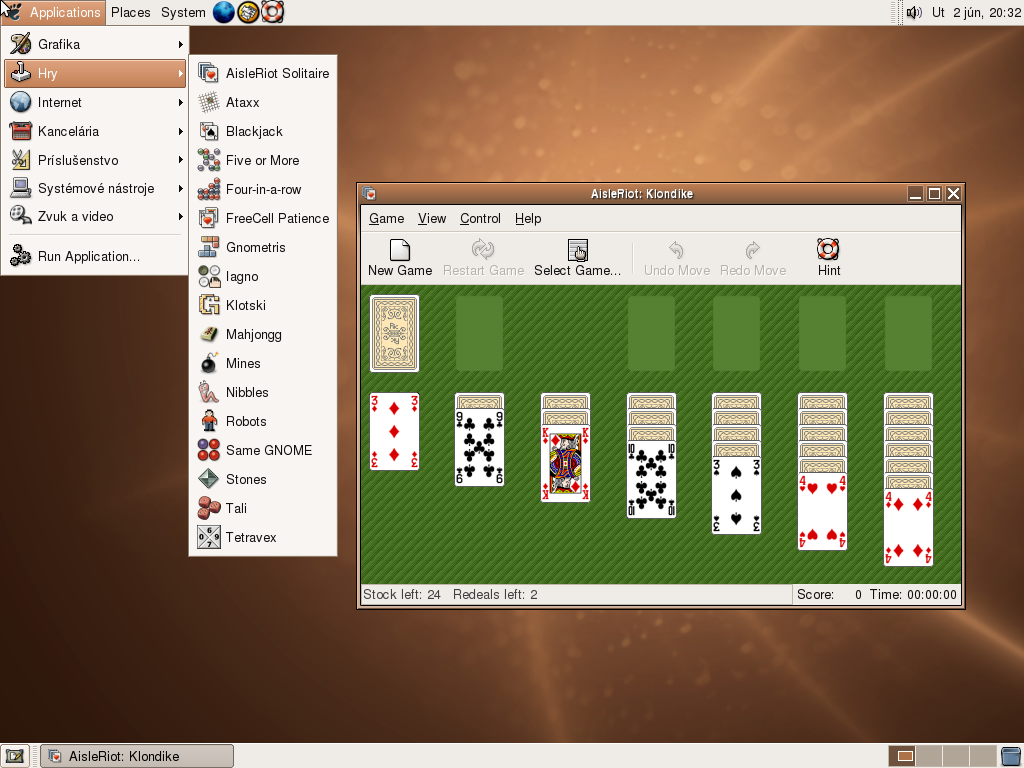The image size is (1024, 768).
Task: Expand the Systémové nástroje submenu
Action: tap(95, 189)
